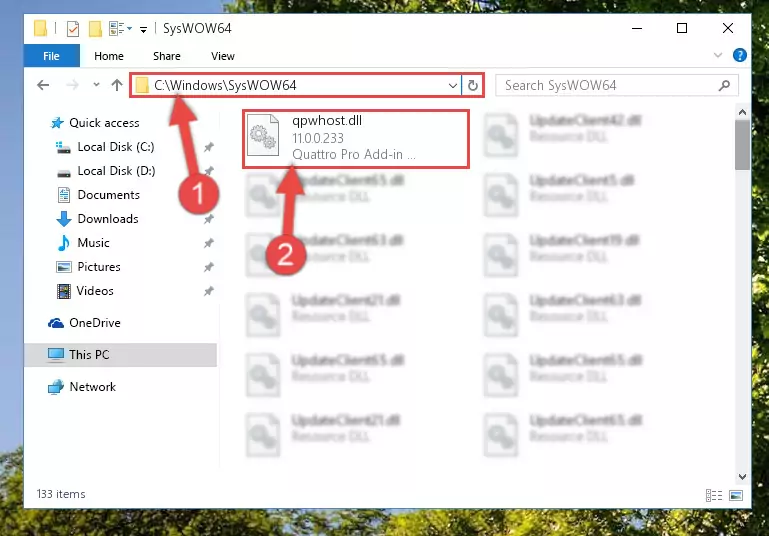769x536 pixels.
Task: Expand the ribbon with the chevron
Action: pyautogui.click(x=718, y=55)
